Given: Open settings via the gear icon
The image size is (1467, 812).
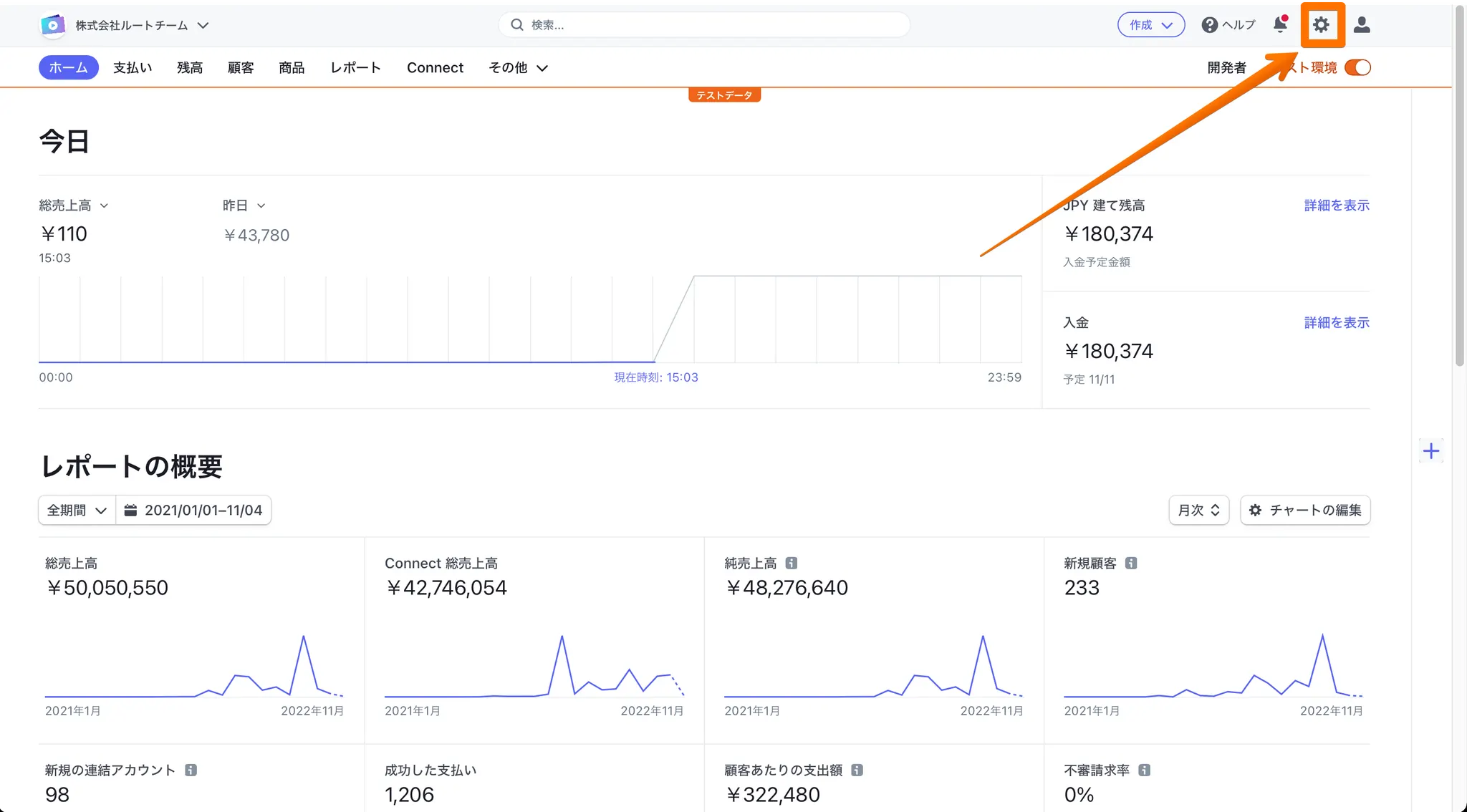Looking at the screenshot, I should 1321,25.
